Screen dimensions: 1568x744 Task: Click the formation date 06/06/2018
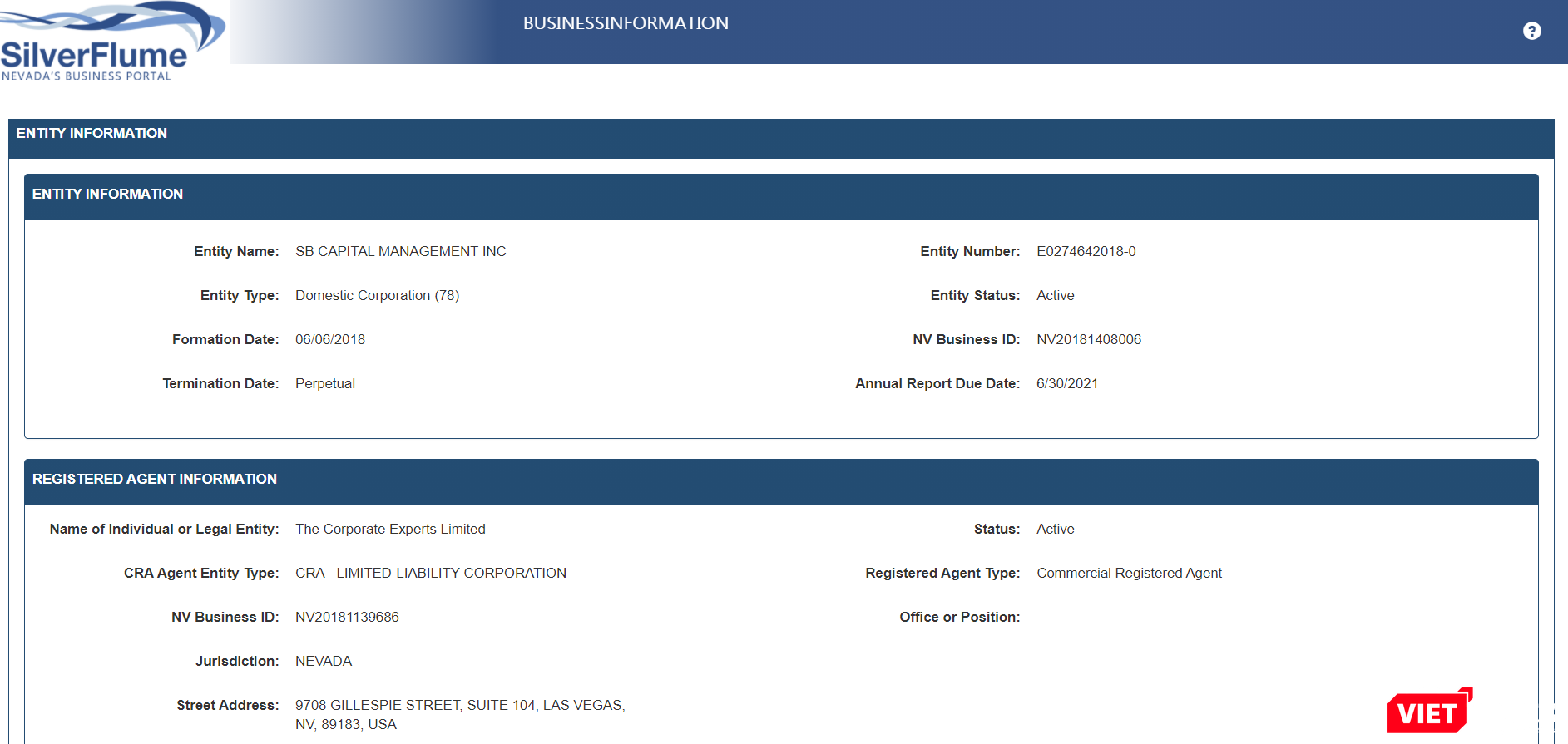click(330, 339)
